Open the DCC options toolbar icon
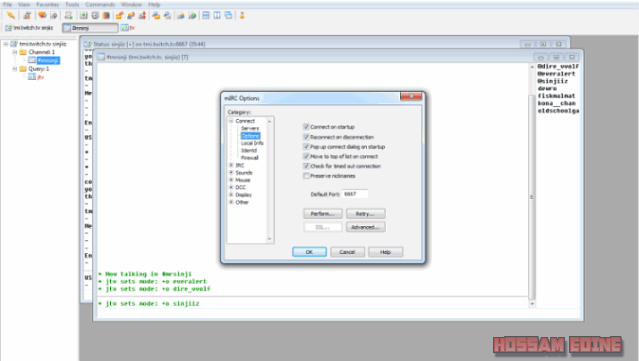Screen dimensions: 639x361 [x=142, y=15]
